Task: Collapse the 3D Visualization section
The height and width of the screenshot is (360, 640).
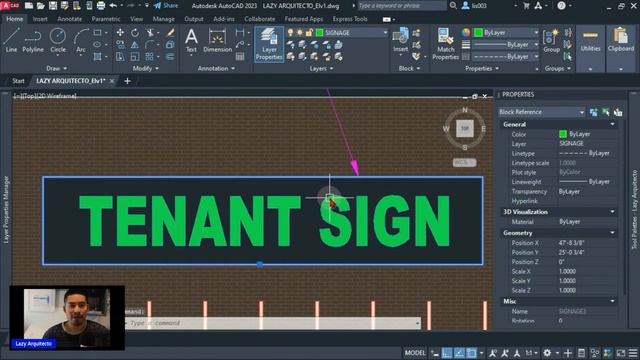Action: (612, 212)
